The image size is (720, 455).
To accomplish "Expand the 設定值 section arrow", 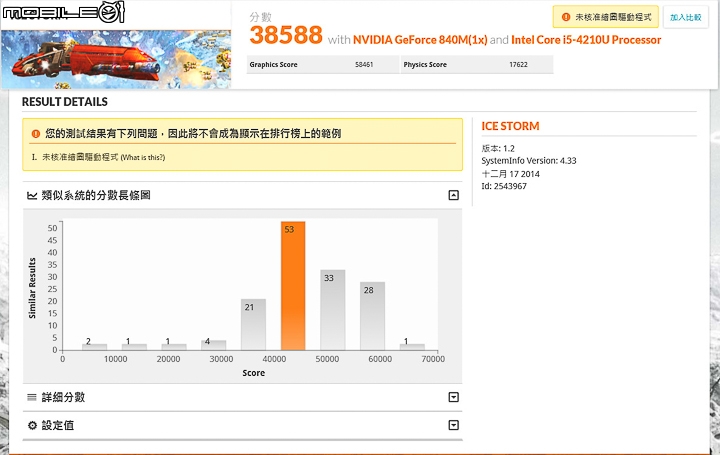I will click(453, 425).
